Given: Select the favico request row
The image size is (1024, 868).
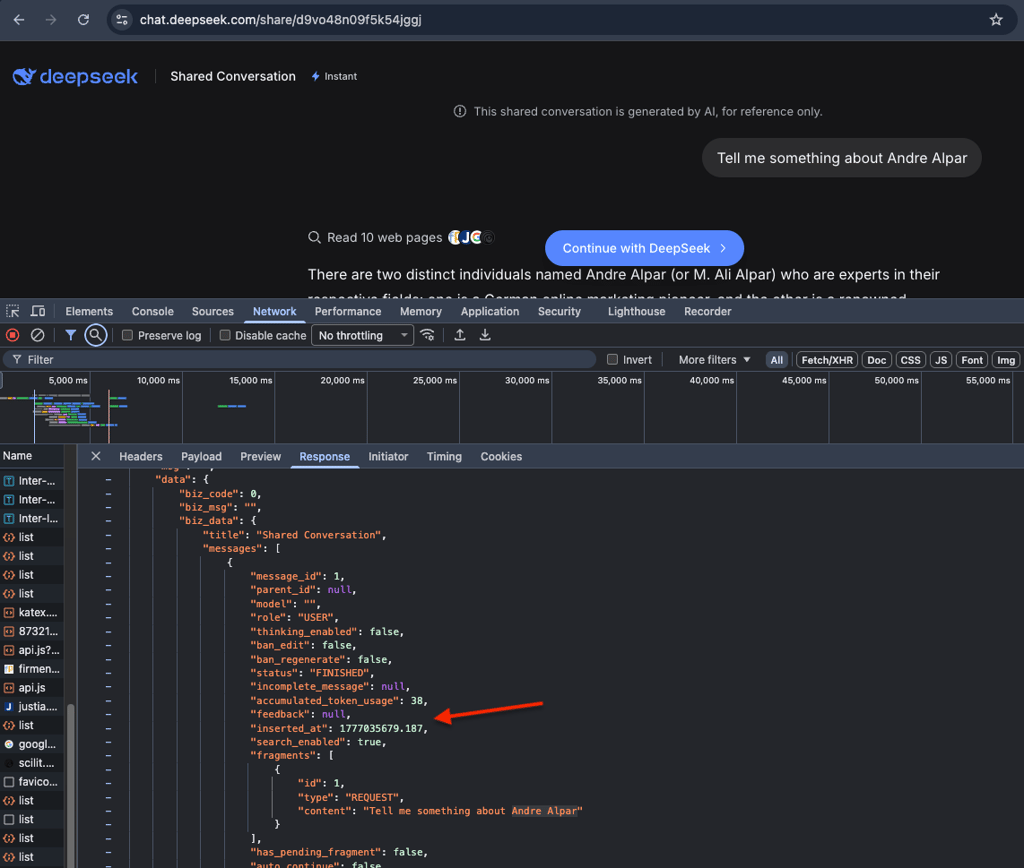Looking at the screenshot, I should [32, 781].
